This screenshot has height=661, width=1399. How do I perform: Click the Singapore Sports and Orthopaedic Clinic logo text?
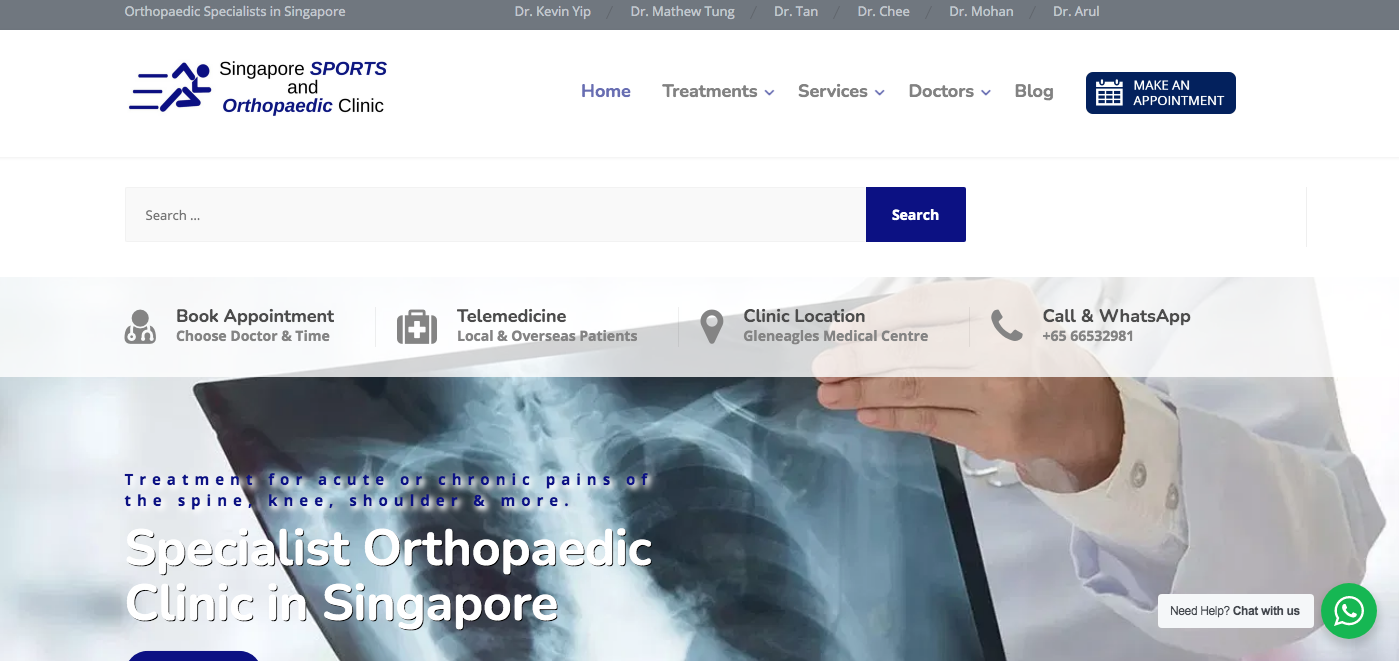[303, 87]
